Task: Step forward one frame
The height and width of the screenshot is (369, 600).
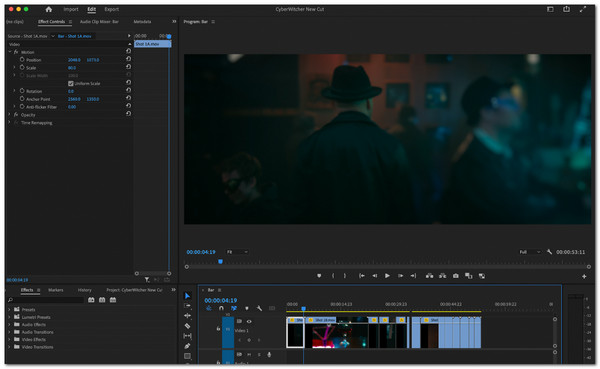Action: coord(400,276)
